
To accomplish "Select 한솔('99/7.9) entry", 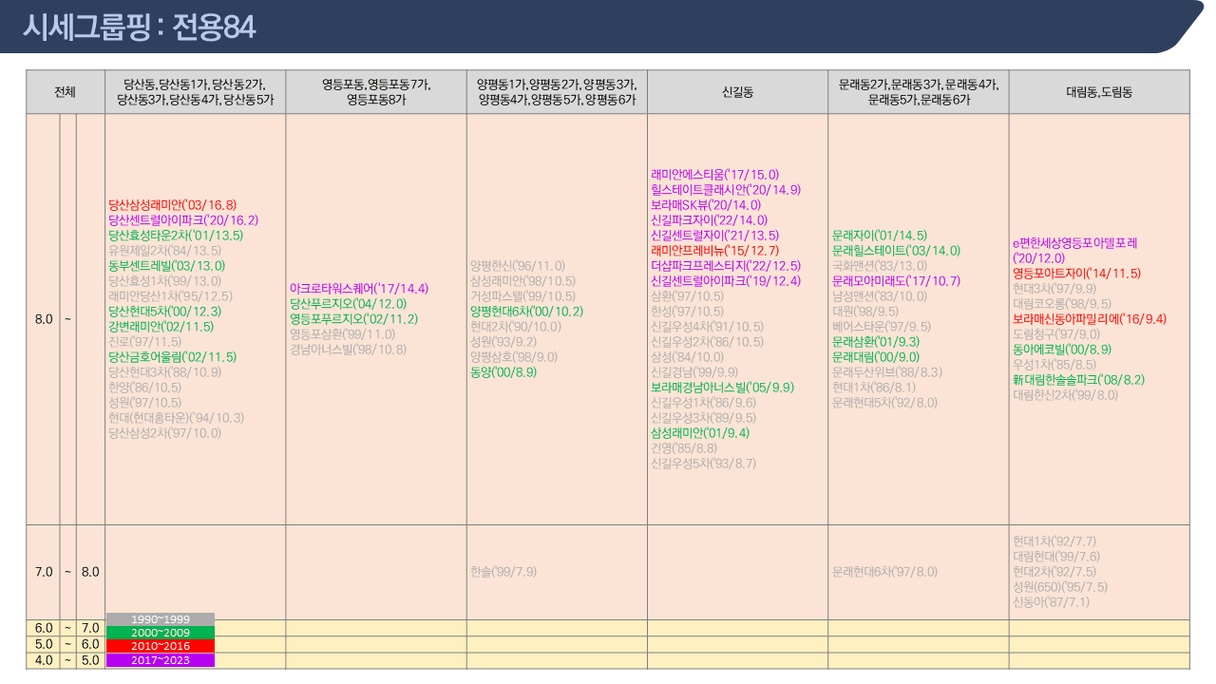I will 503,571.
